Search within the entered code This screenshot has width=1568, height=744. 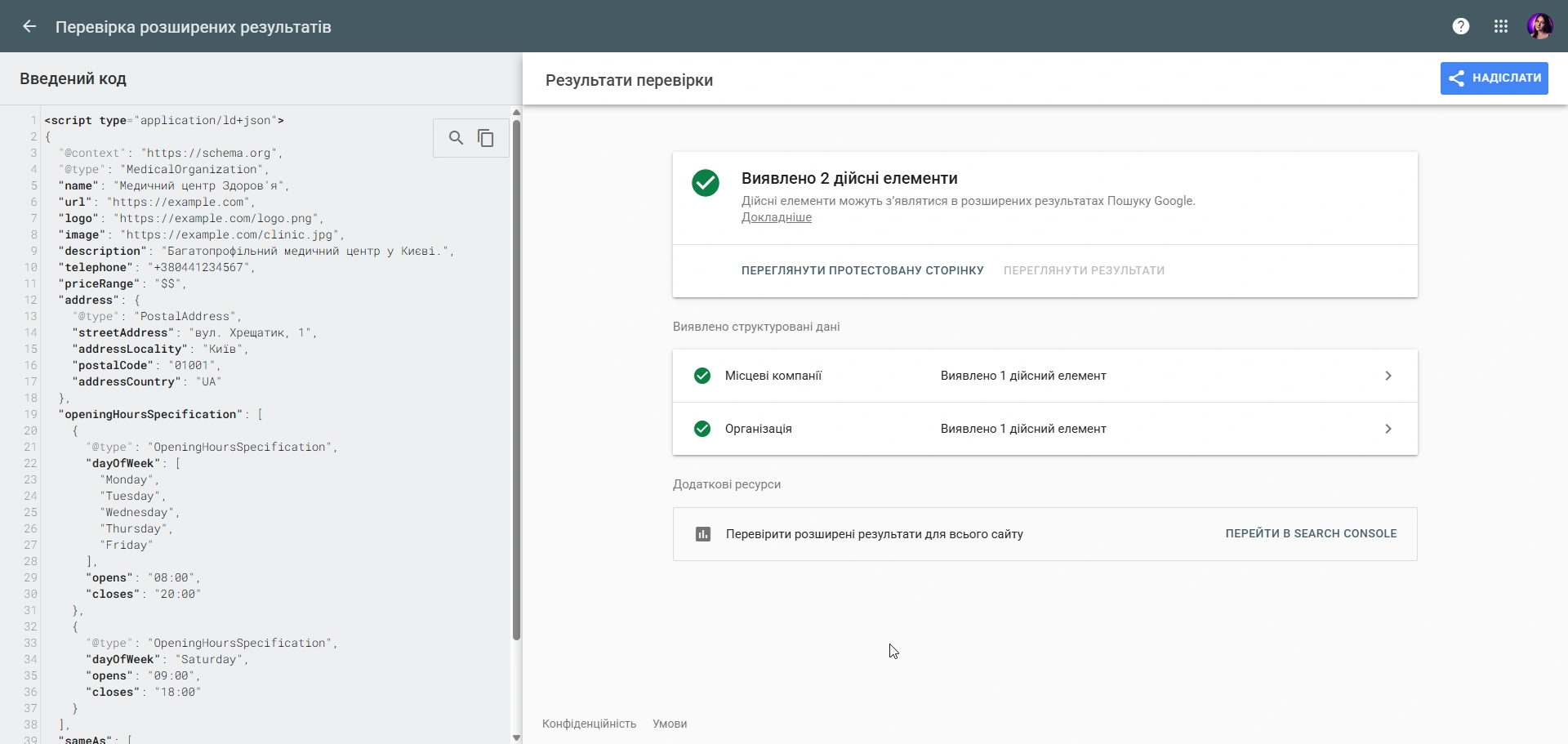tap(457, 138)
